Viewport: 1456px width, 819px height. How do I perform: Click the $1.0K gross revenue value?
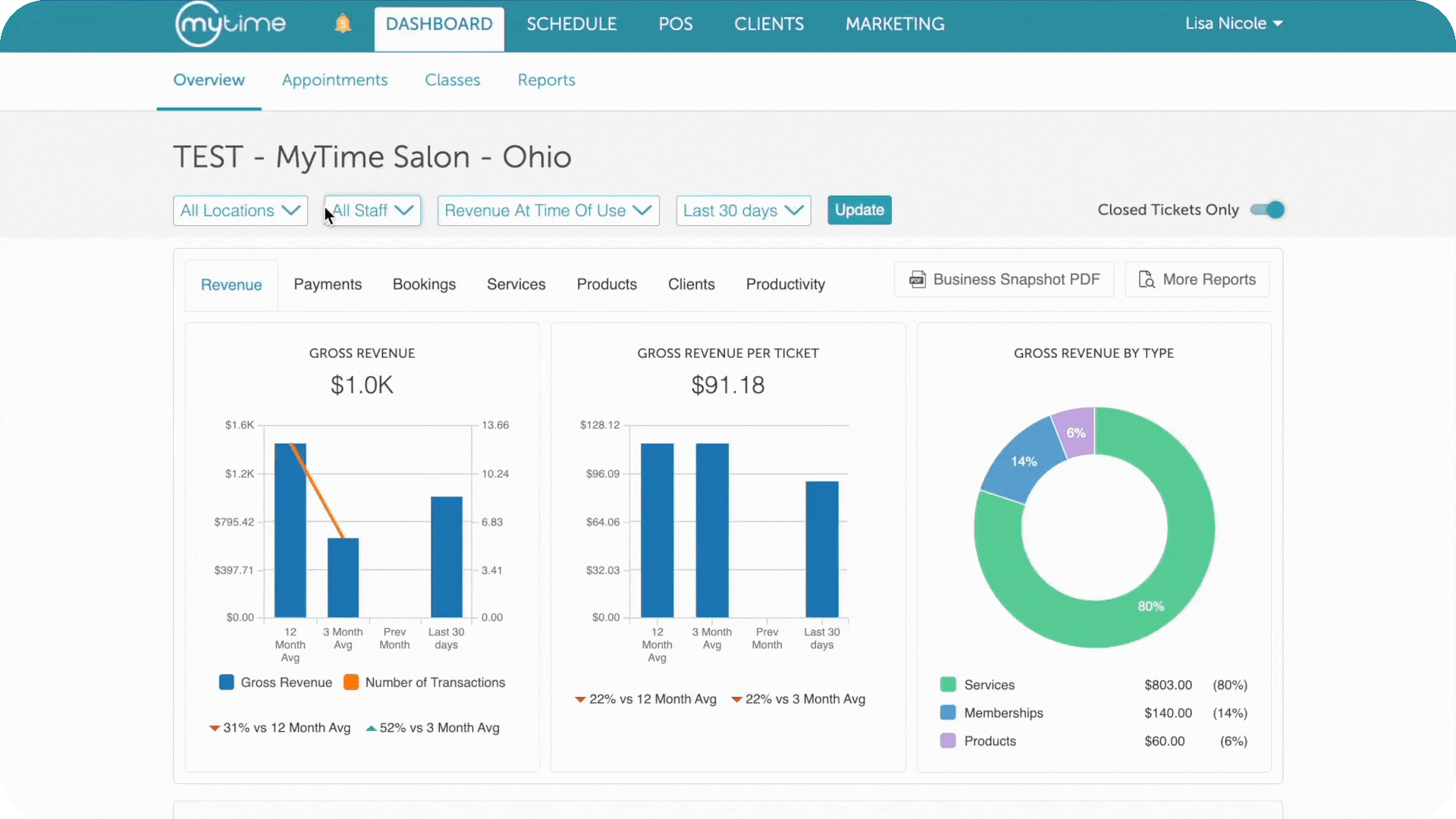pyautogui.click(x=362, y=385)
